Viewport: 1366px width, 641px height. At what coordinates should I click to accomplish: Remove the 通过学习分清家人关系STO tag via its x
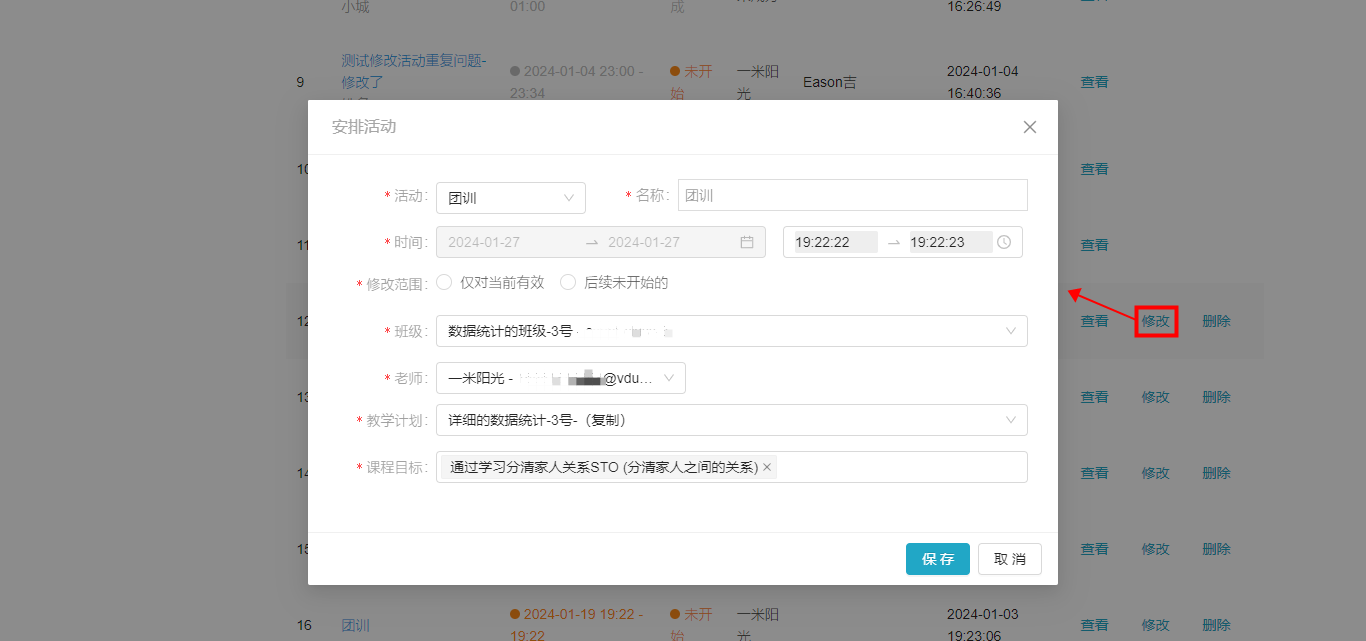767,467
